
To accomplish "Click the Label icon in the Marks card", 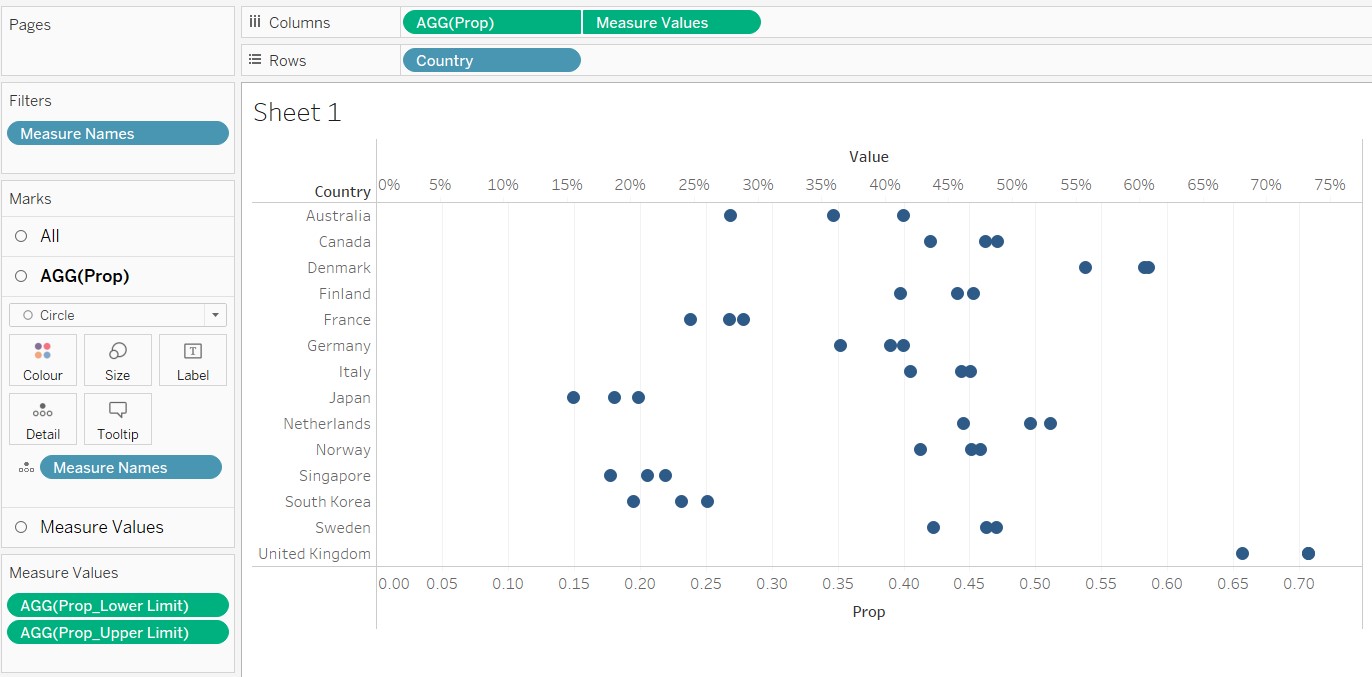I will (x=192, y=360).
